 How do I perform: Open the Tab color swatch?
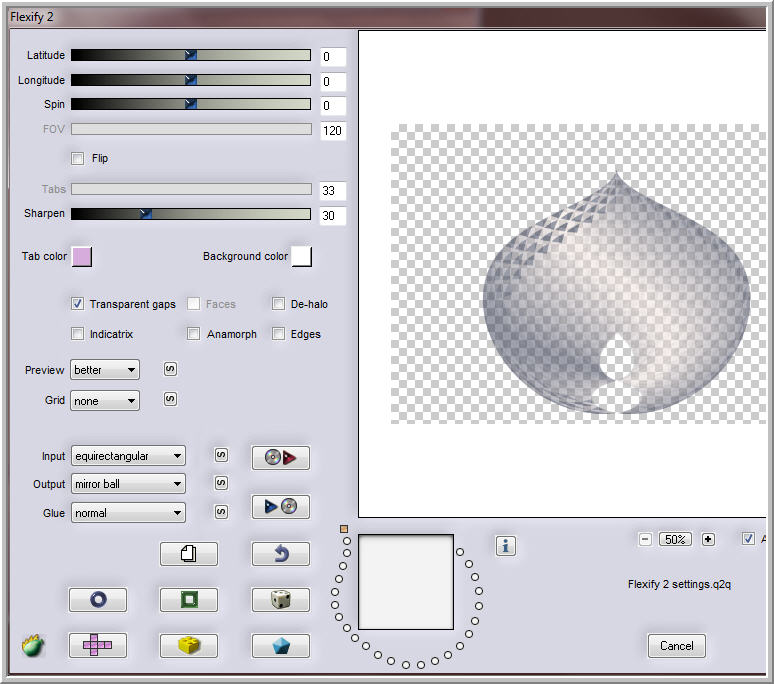point(82,257)
